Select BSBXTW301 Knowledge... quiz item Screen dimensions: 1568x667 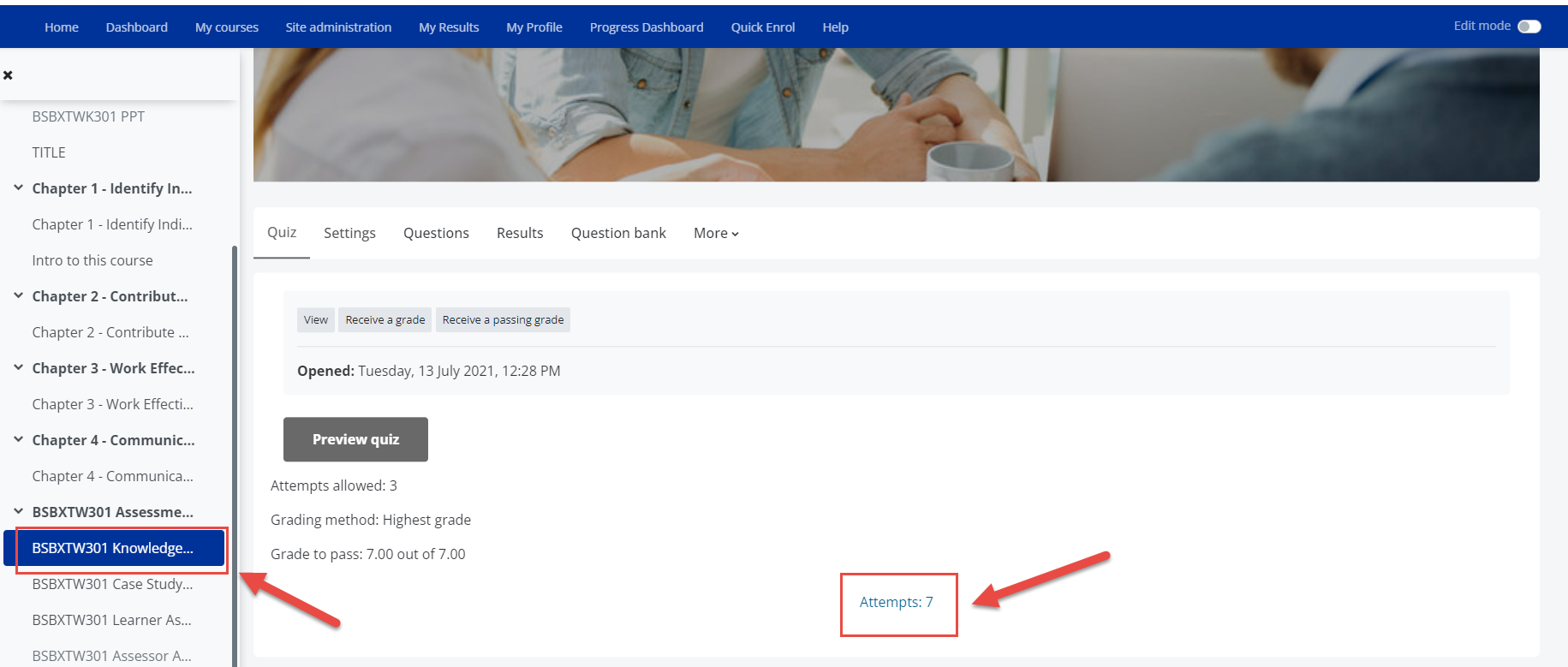[x=115, y=548]
